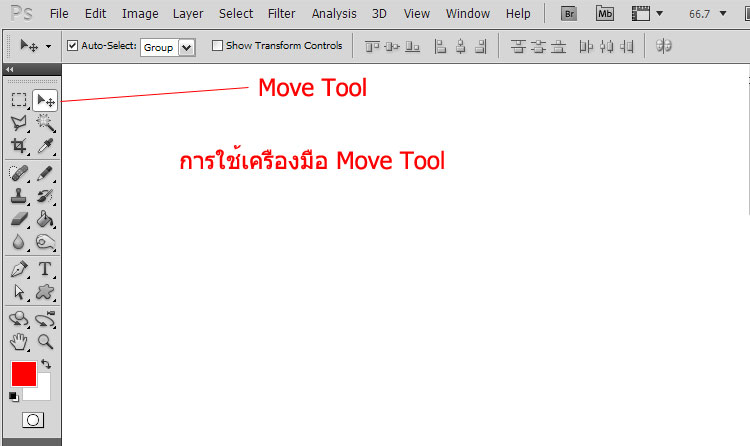Open the Auto-Select Group dropdown
The width and height of the screenshot is (750, 446).
pos(186,47)
